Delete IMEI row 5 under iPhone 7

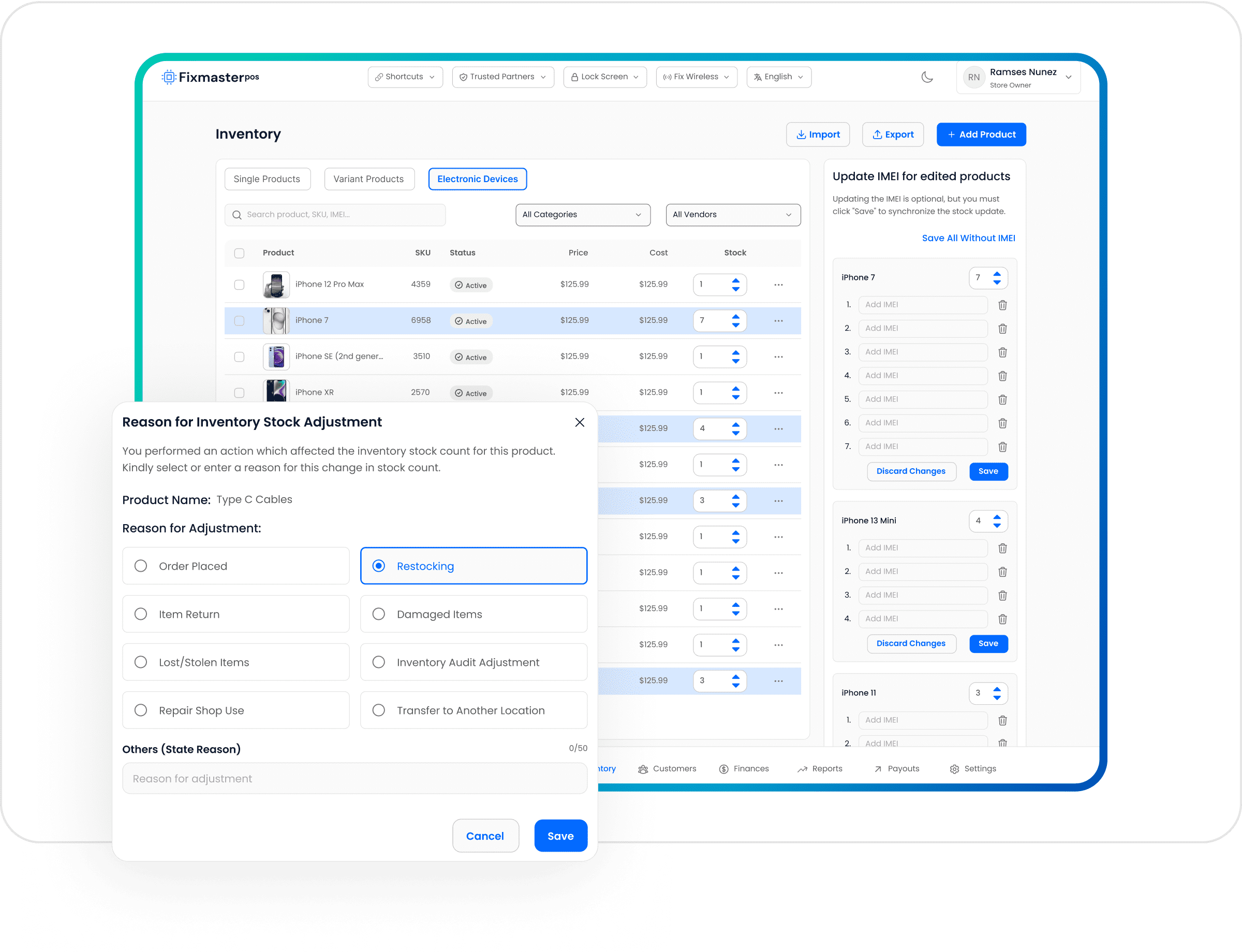(x=1002, y=399)
